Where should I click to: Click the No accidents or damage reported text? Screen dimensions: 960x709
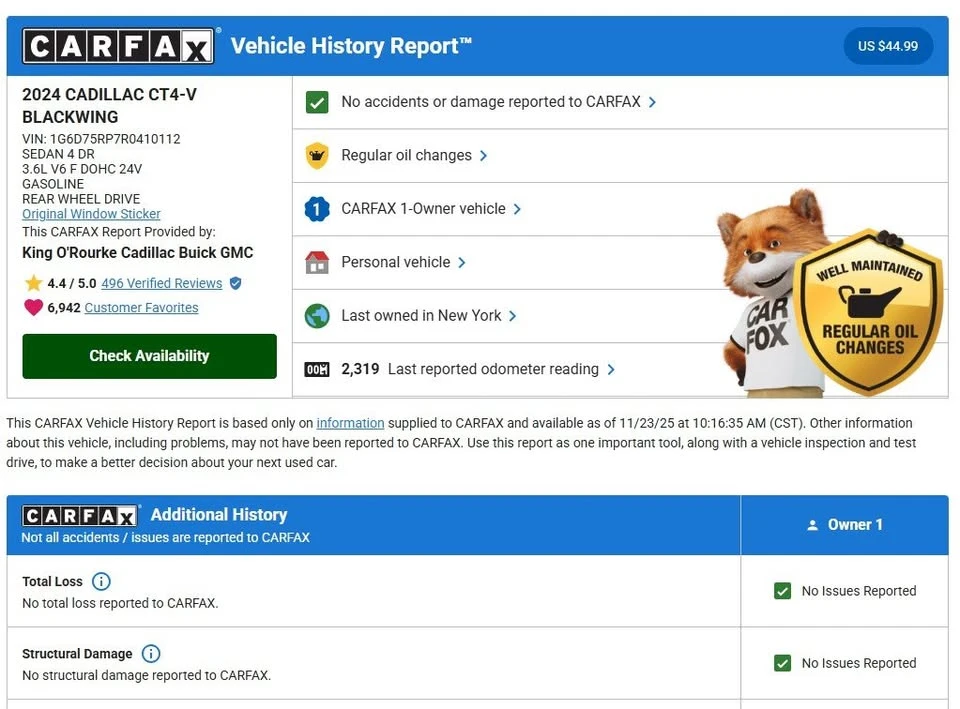[490, 102]
